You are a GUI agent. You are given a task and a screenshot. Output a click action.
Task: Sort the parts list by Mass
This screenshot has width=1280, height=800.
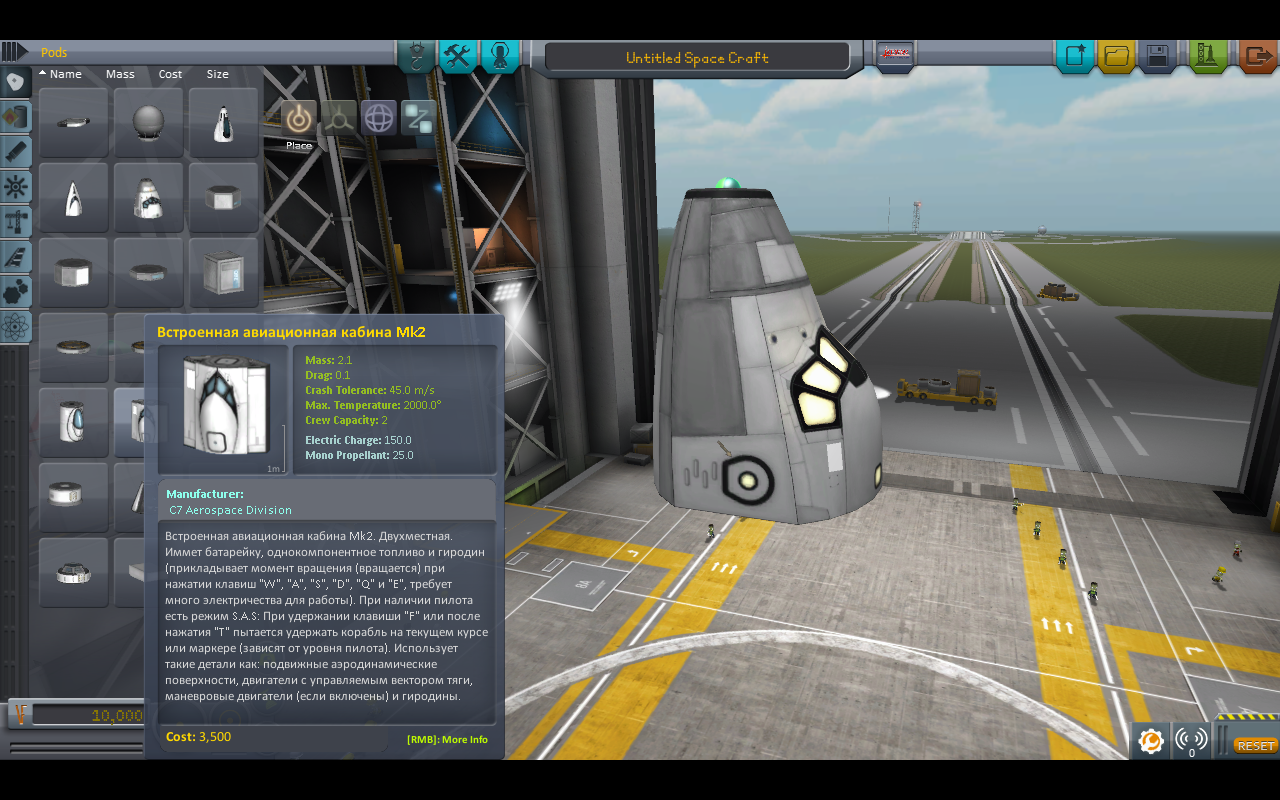[120, 73]
